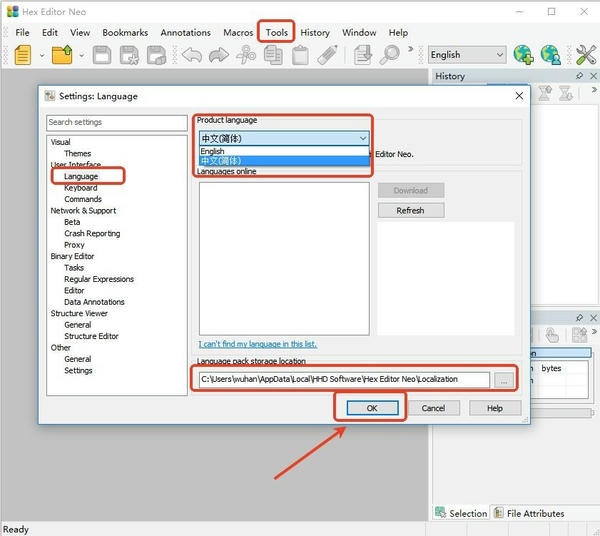The height and width of the screenshot is (536, 600).
Task: Click the Save floppy disk icon
Action: (102, 55)
